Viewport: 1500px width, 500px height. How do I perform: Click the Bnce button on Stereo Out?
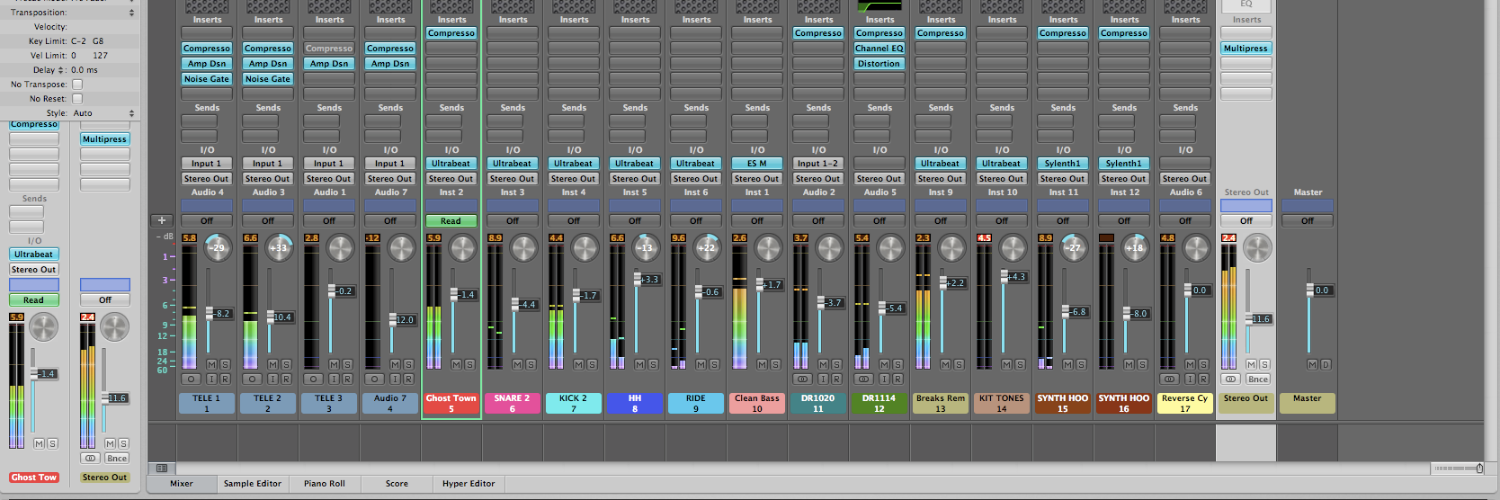click(x=1258, y=379)
